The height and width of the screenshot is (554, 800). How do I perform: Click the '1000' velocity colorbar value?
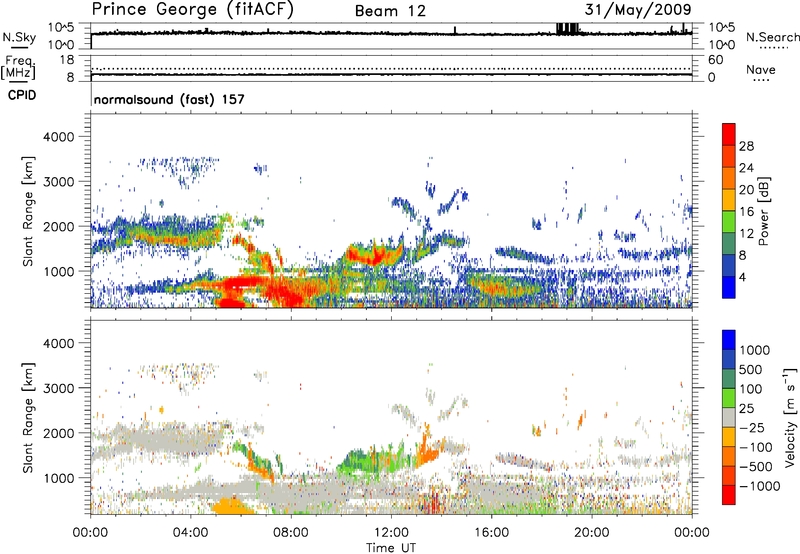755,350
